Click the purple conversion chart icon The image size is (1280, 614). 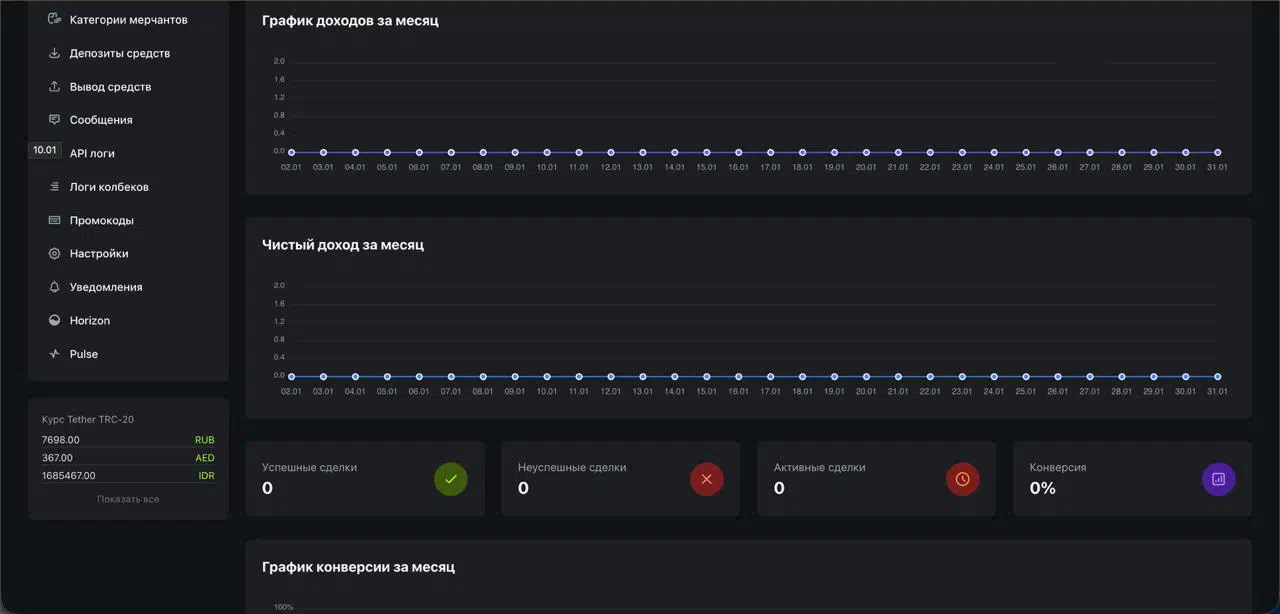[1218, 479]
